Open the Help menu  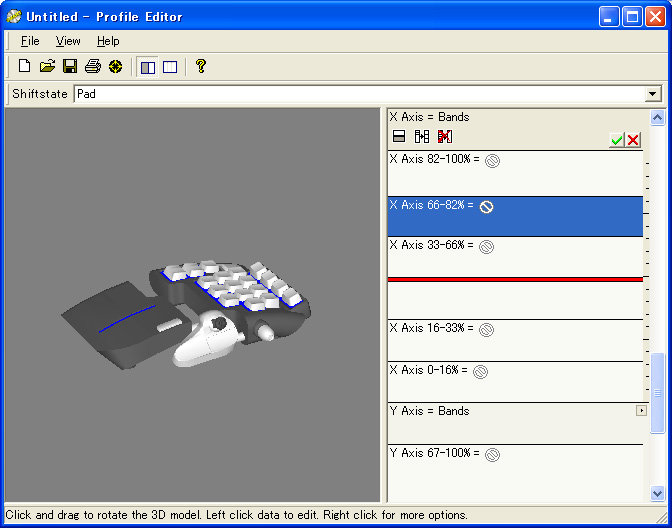(x=108, y=41)
